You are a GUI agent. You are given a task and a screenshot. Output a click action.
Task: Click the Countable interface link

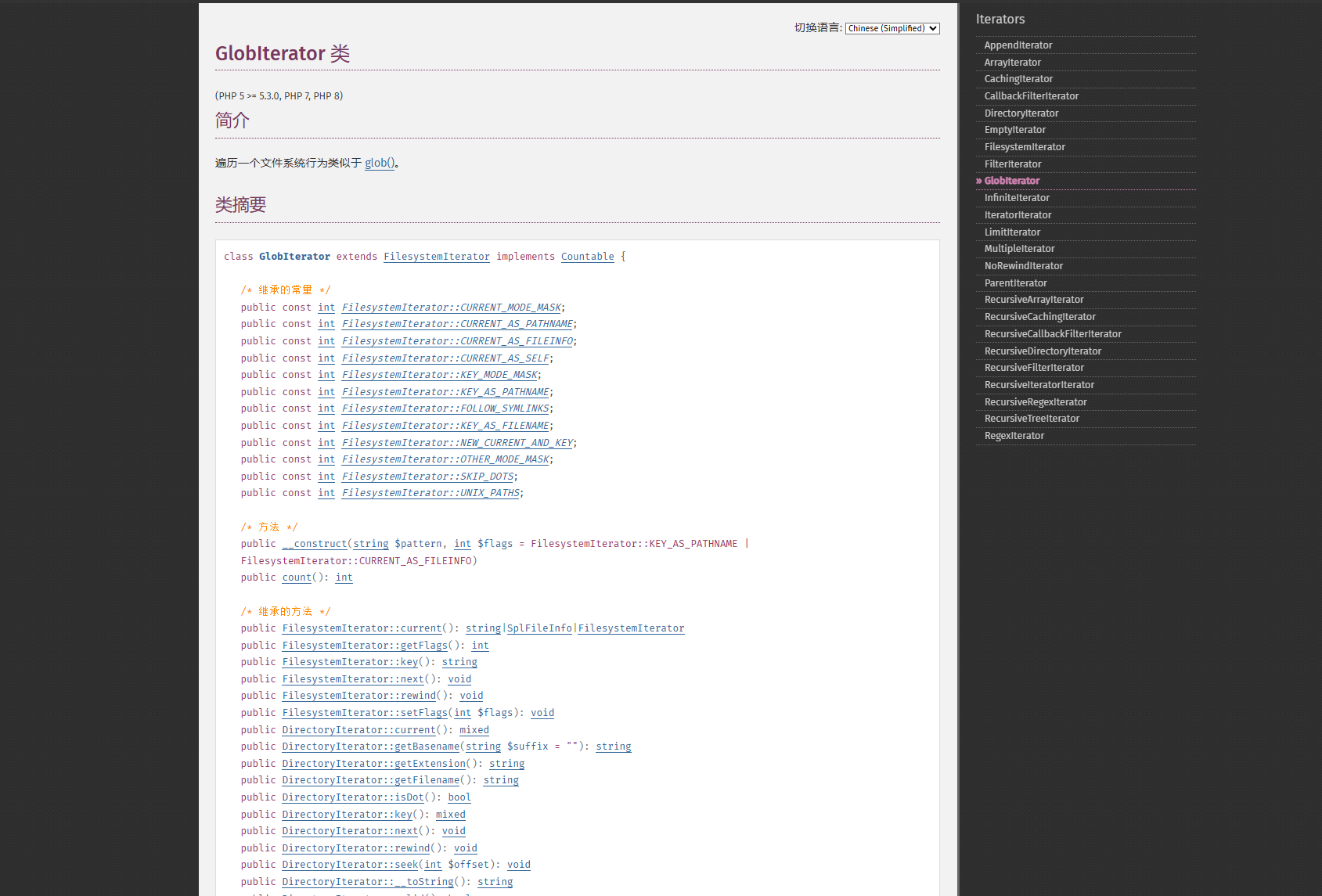(587, 257)
